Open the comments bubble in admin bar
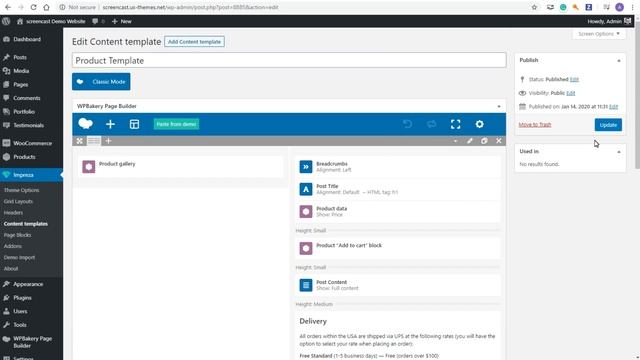Viewport: 640px width, 360px height. point(95,21)
